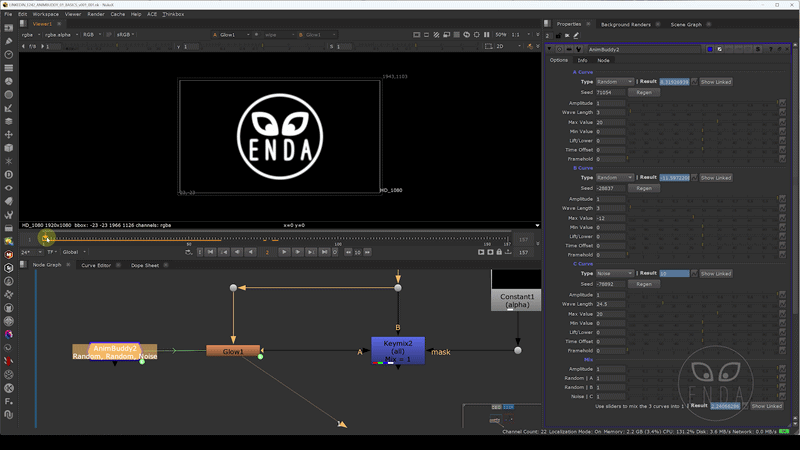Open the Thinkbox menu

coord(173,14)
